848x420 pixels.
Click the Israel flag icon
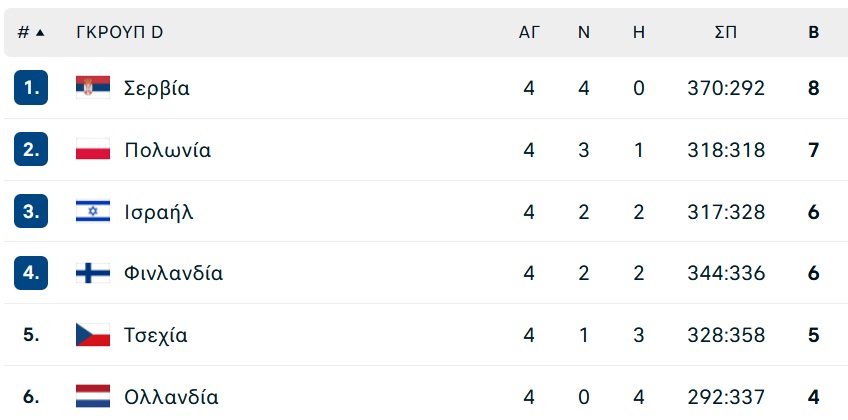[93, 211]
